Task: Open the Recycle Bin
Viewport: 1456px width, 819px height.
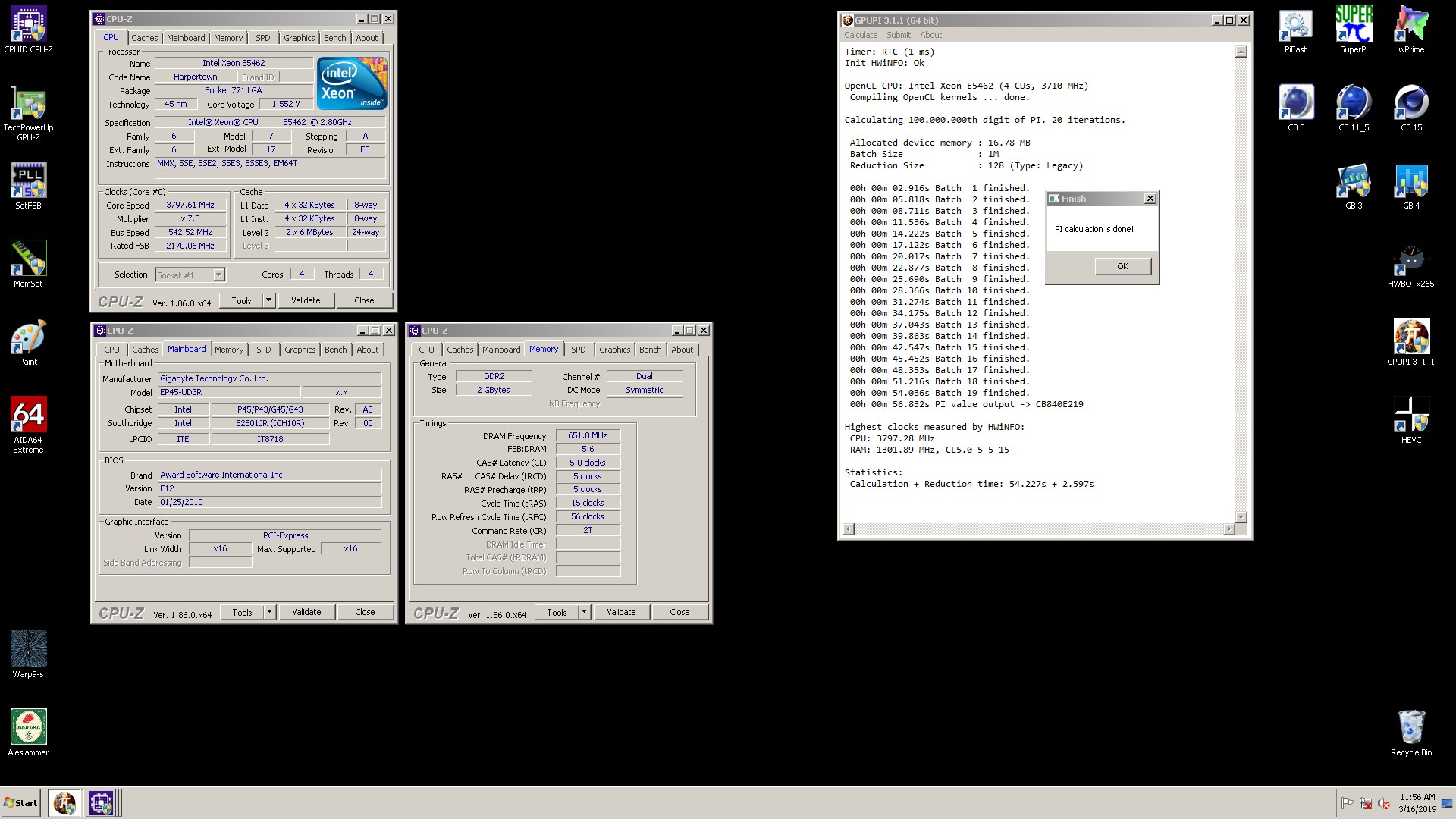Action: pos(1411,733)
